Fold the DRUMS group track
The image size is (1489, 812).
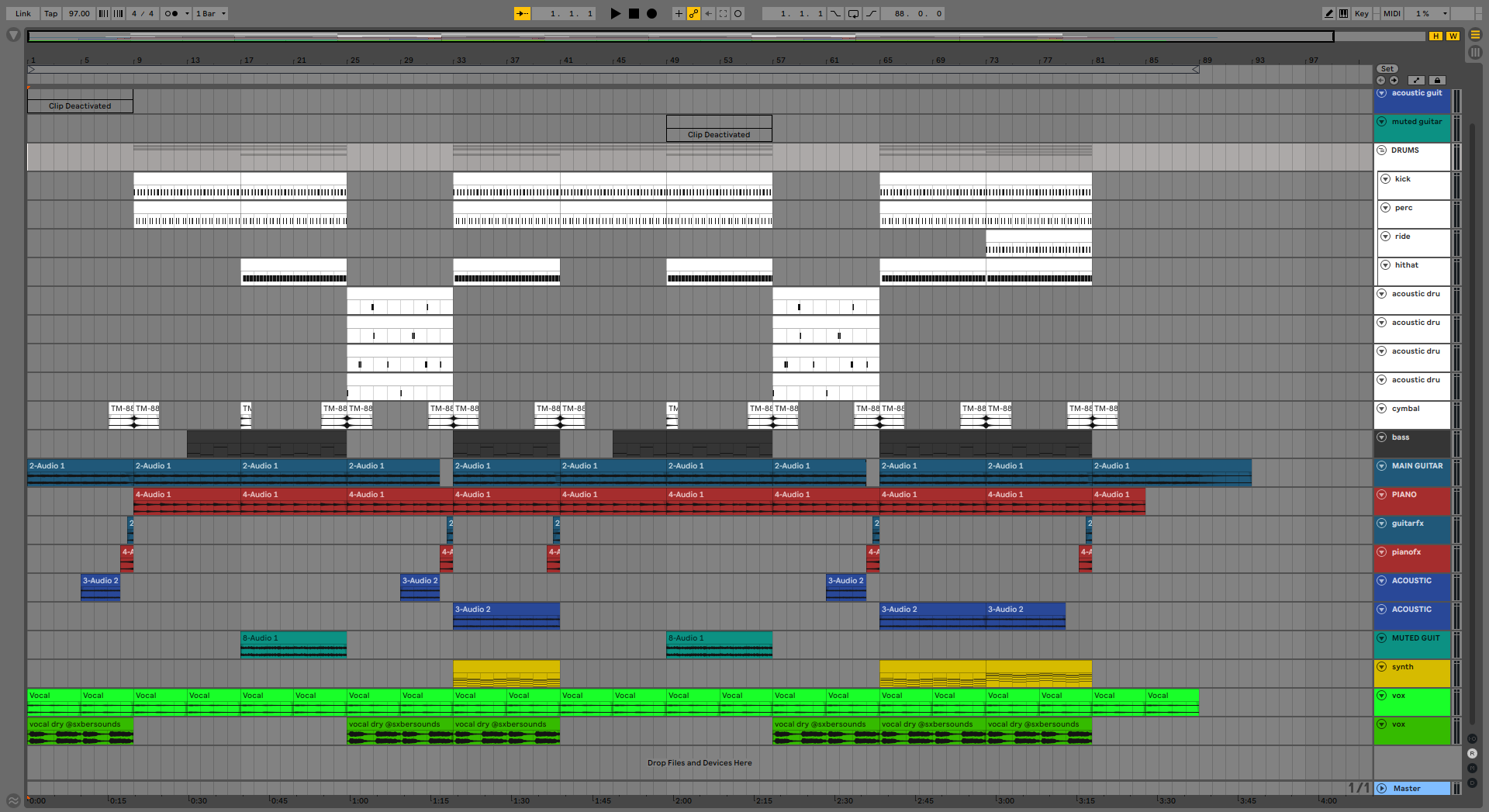(x=1382, y=150)
